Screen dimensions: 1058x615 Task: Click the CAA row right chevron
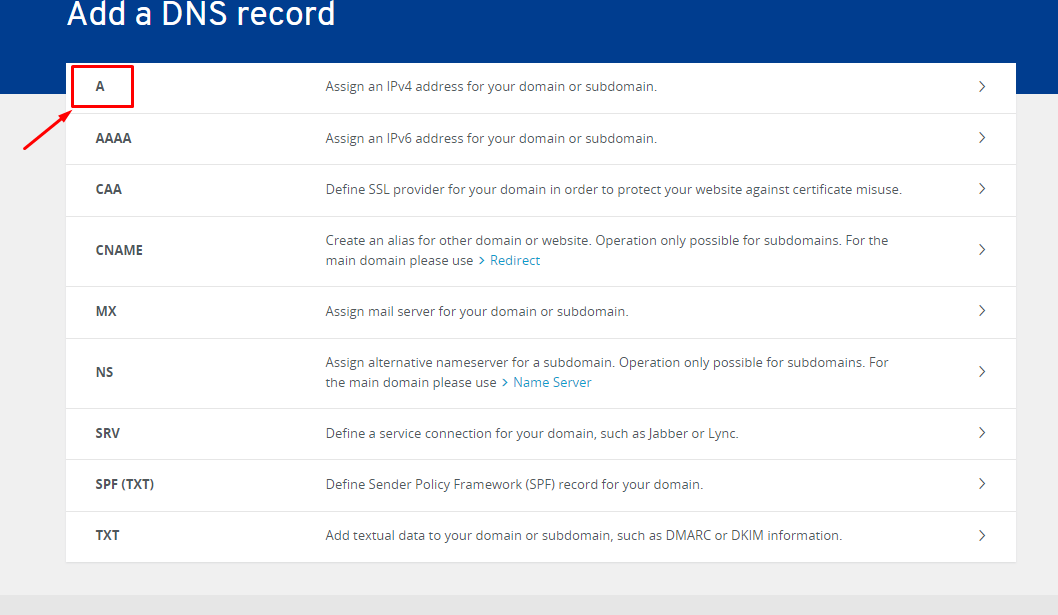[x=982, y=189]
